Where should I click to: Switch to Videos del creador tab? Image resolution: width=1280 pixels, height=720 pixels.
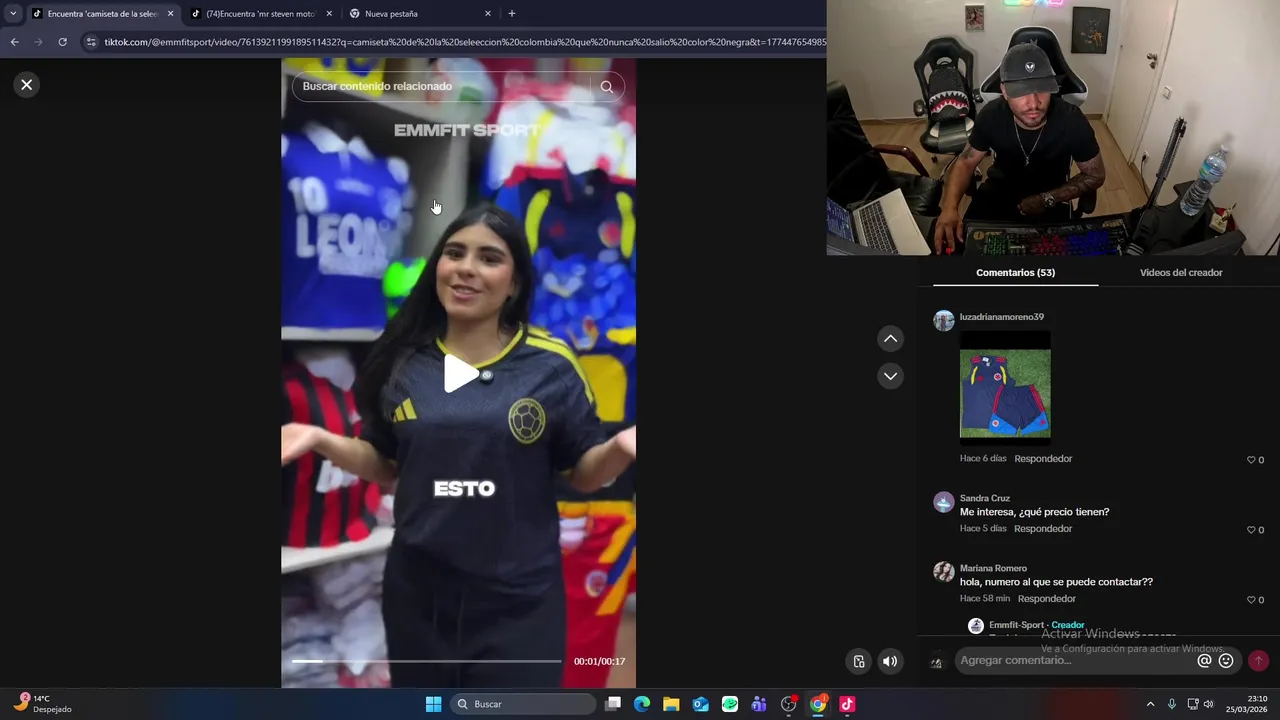pyautogui.click(x=1181, y=272)
